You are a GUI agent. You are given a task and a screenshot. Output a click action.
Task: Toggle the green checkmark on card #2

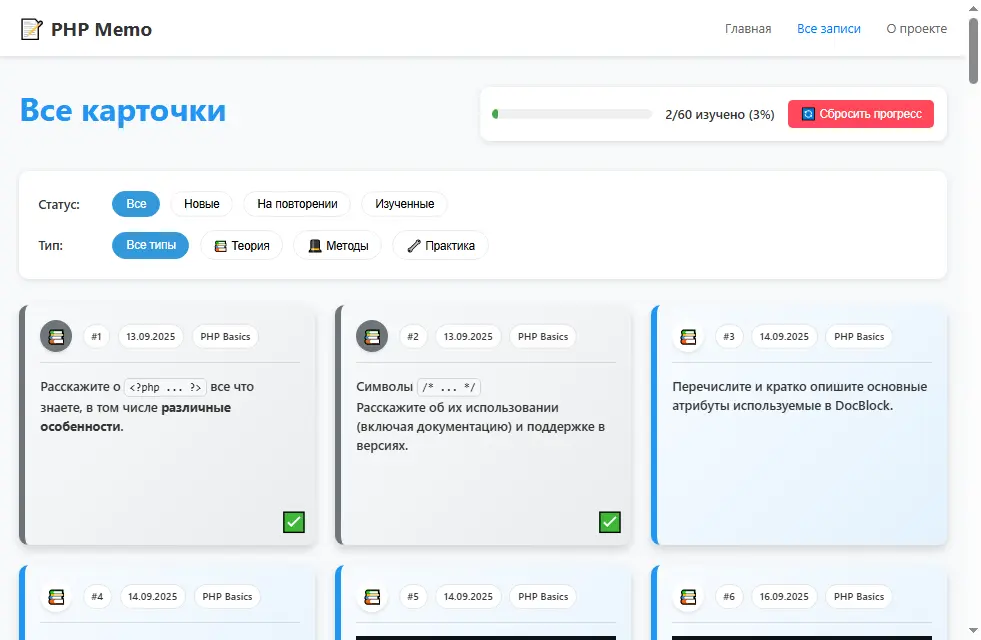coord(609,522)
